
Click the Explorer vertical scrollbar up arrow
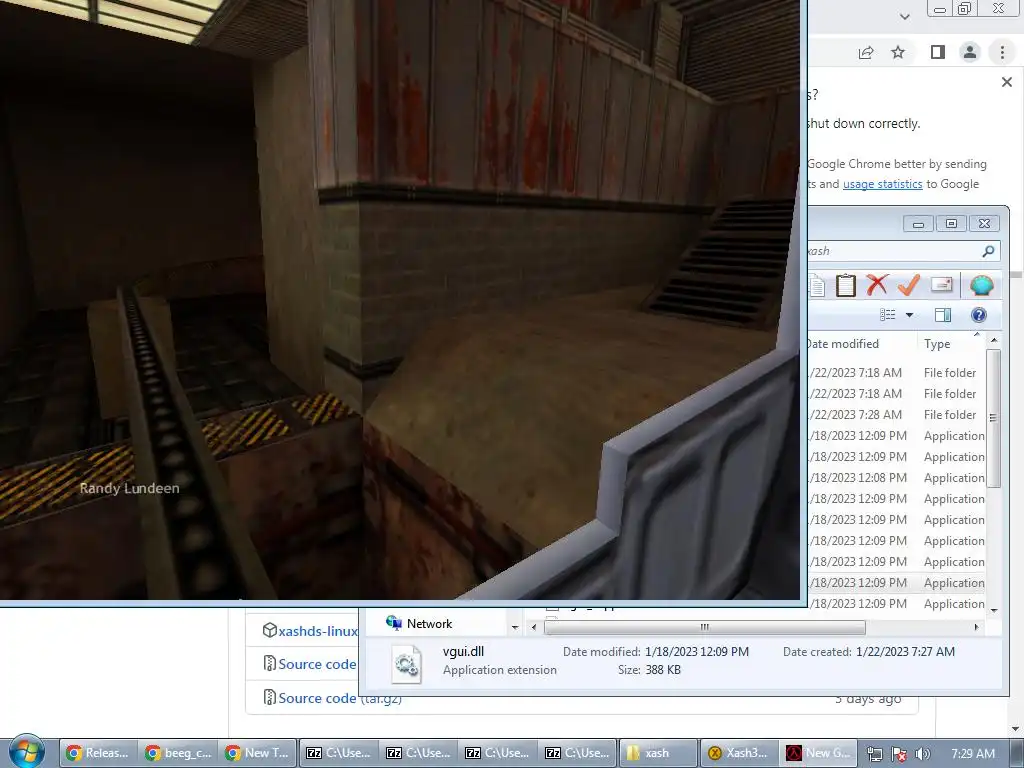click(994, 340)
